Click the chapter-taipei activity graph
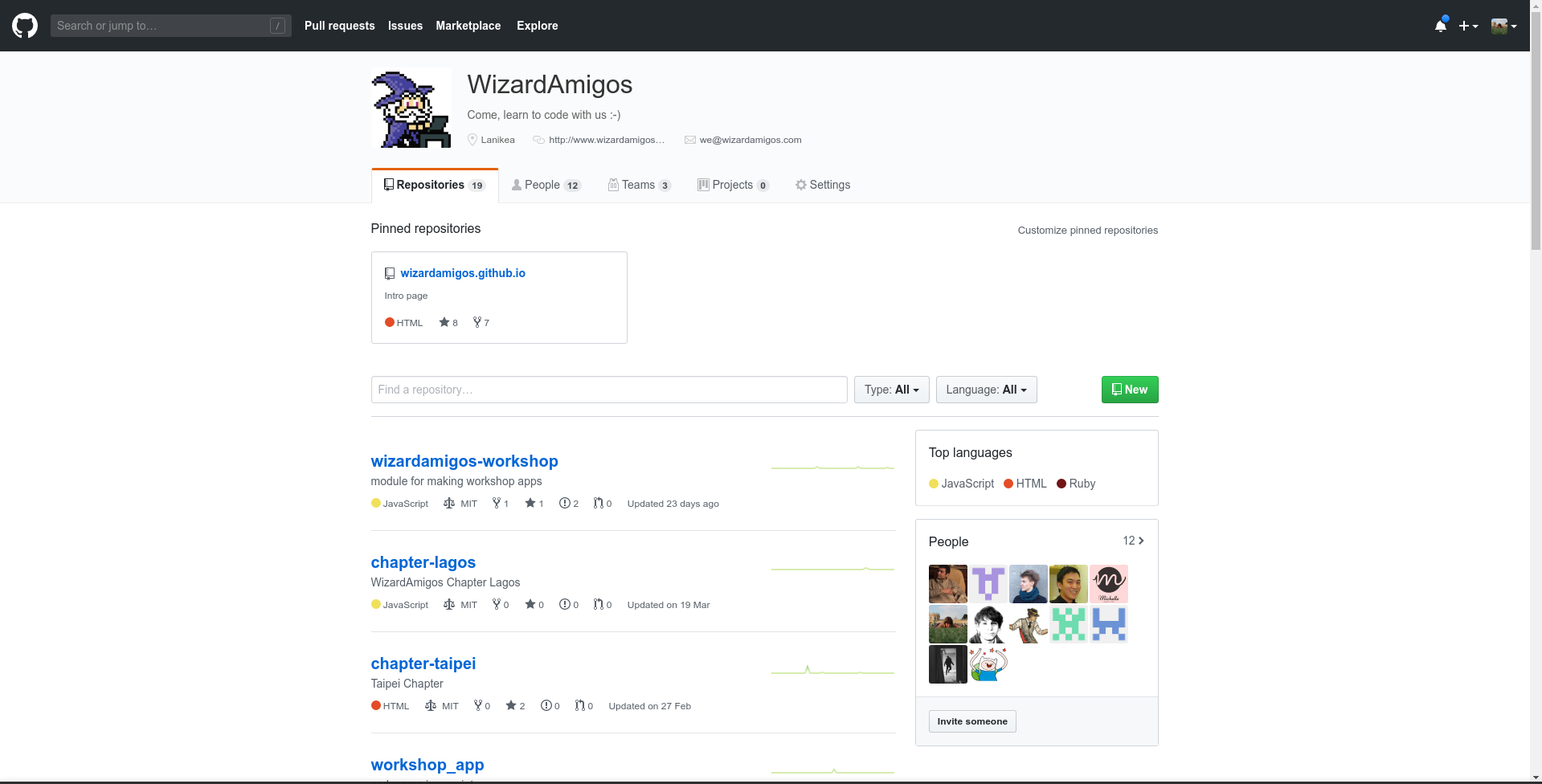This screenshot has height=784, width=1542. (x=832, y=670)
